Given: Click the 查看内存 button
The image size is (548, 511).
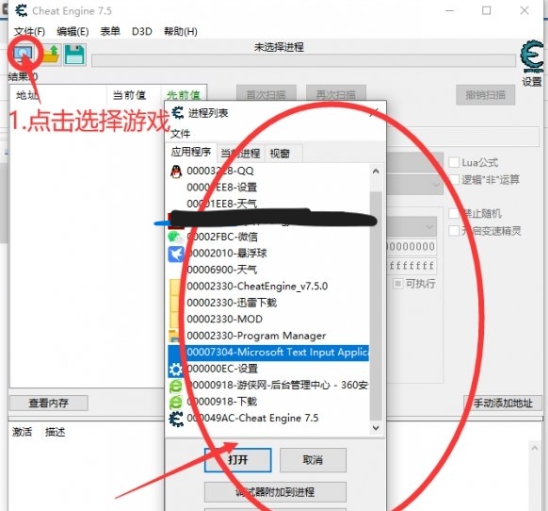Looking at the screenshot, I should [x=49, y=403].
